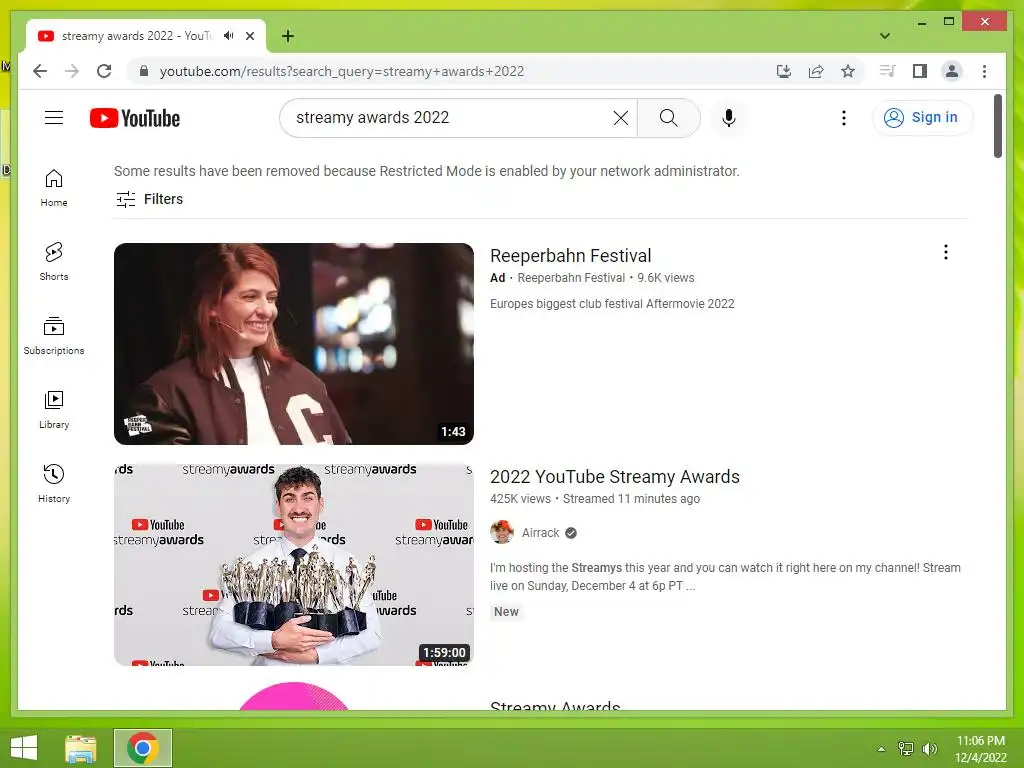The width and height of the screenshot is (1024, 768).
Task: Toggle the Chrome side panel
Action: [920, 71]
